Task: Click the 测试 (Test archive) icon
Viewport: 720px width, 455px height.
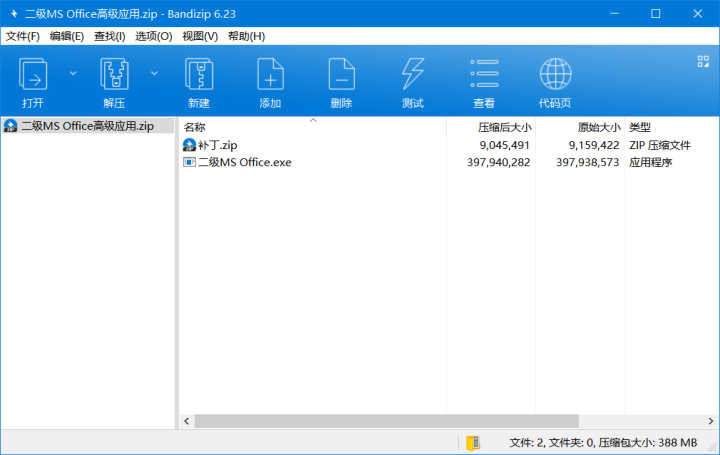Action: point(412,76)
